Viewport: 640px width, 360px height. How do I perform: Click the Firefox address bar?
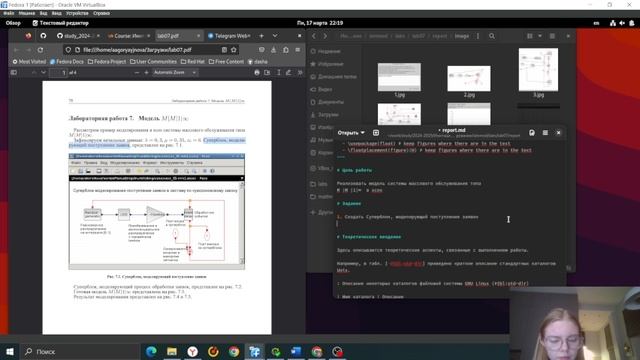click(151, 50)
